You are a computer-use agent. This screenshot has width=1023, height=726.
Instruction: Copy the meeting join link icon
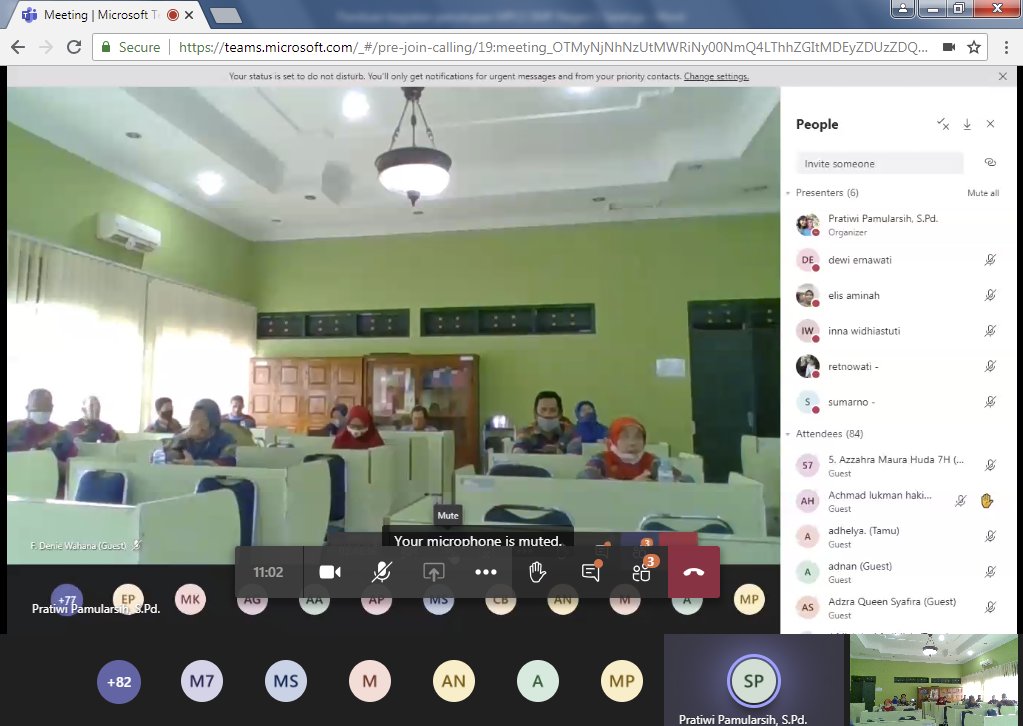click(989, 162)
